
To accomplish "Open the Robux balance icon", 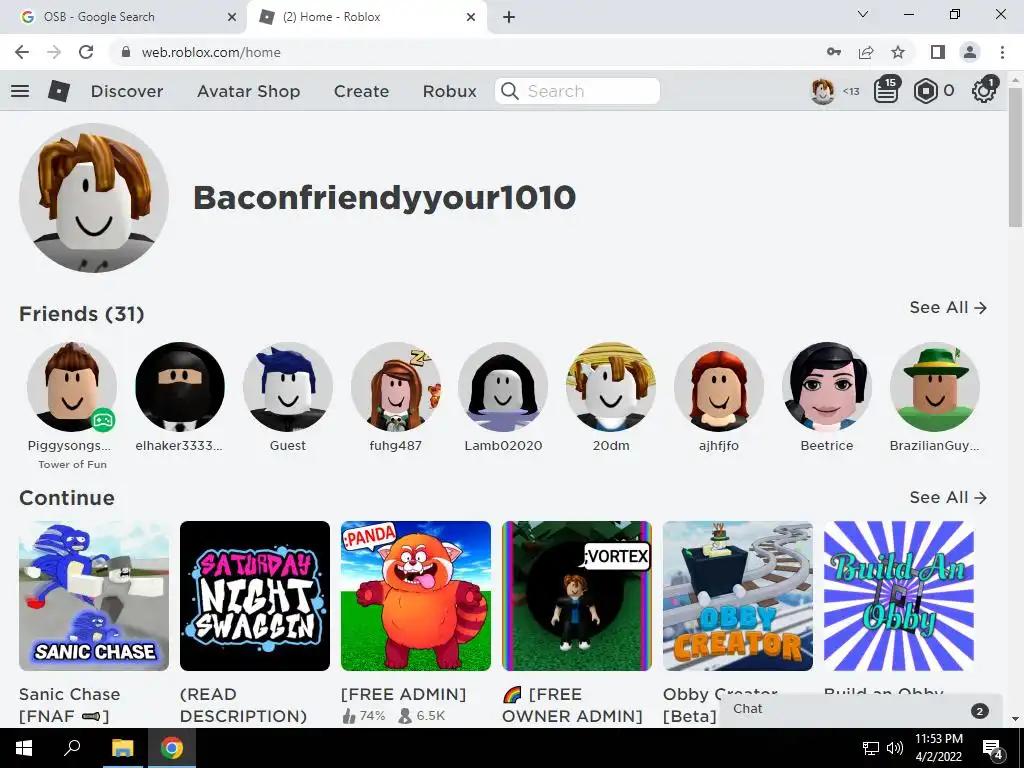I will point(925,91).
